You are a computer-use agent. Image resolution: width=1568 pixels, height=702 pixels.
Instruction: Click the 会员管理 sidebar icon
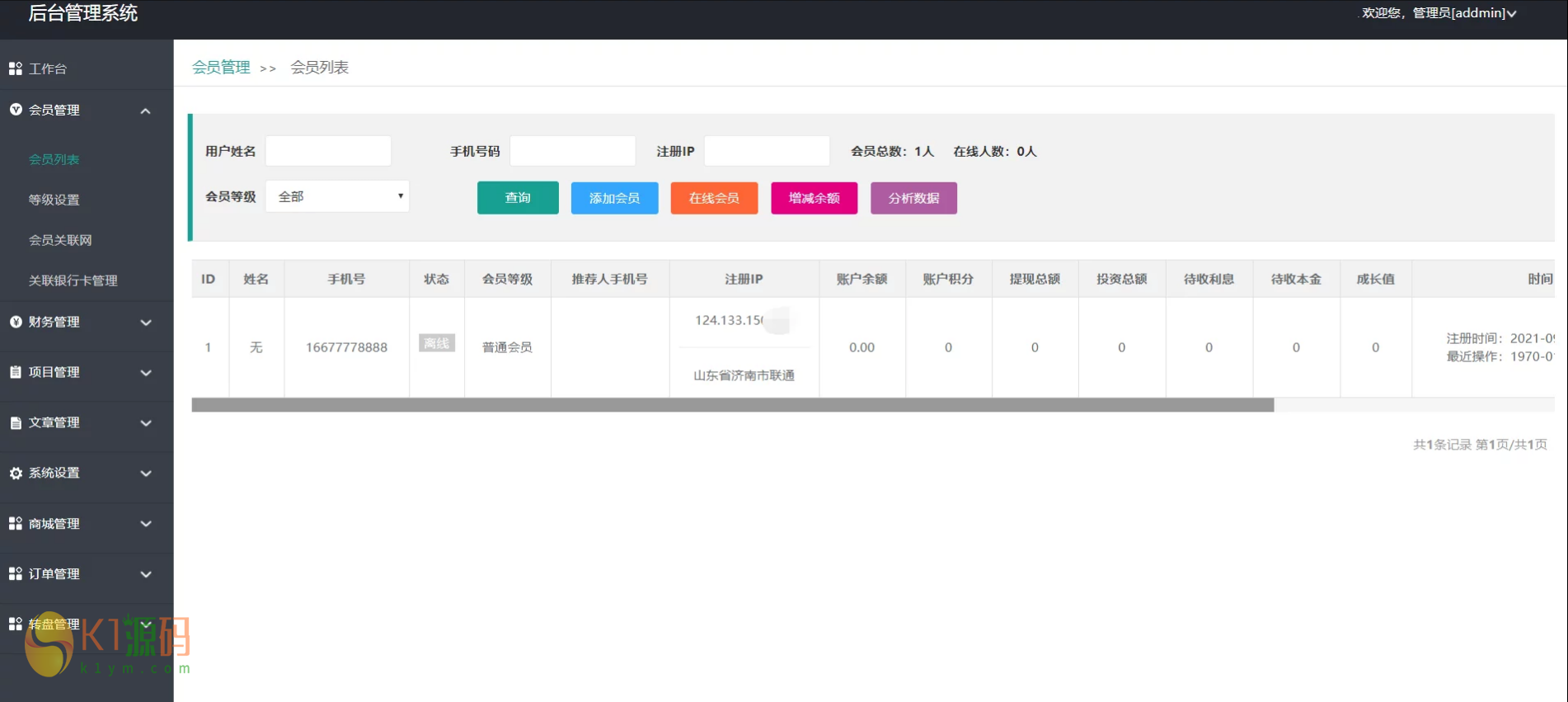(x=15, y=110)
